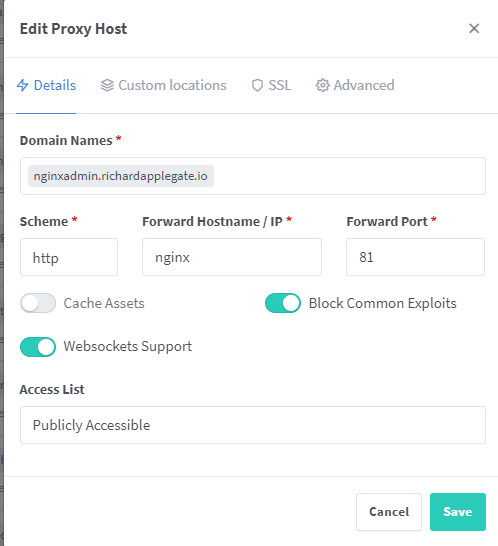Disable the Block Common Exploits switch
498x546 pixels.
click(x=283, y=303)
